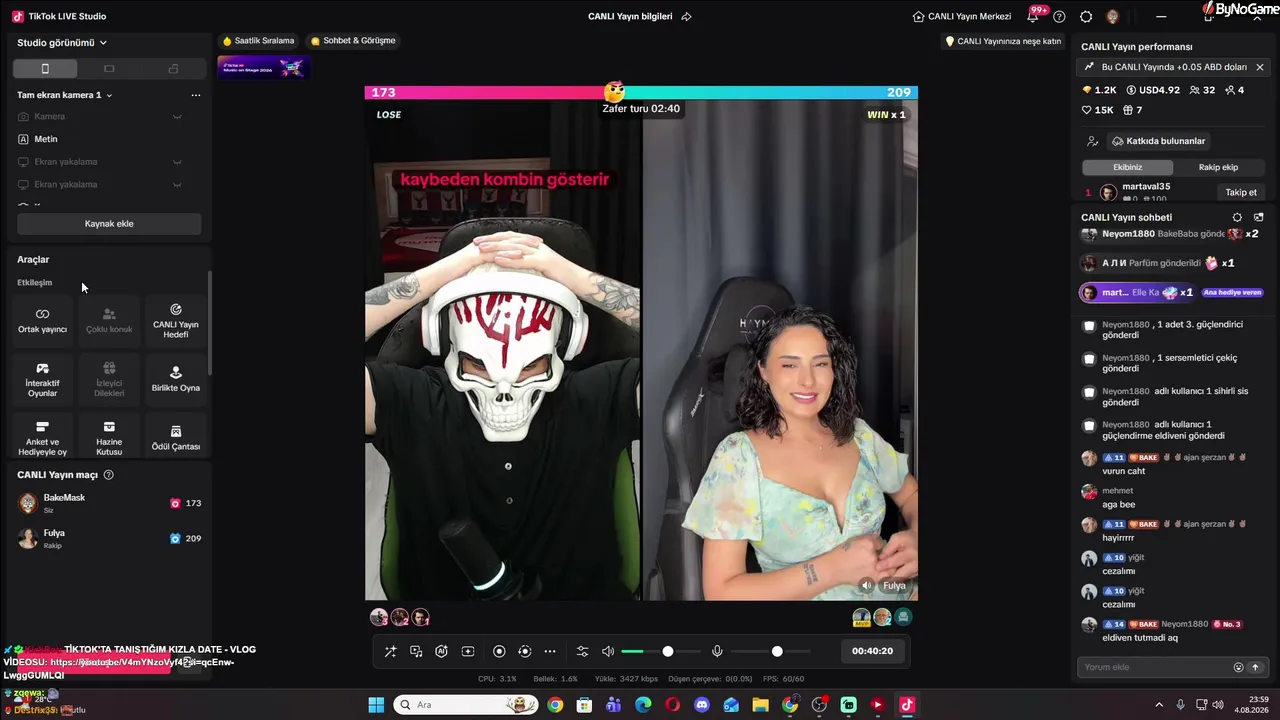Open profile avatar in title bar
The width and height of the screenshot is (1280, 720).
pos(1112,16)
